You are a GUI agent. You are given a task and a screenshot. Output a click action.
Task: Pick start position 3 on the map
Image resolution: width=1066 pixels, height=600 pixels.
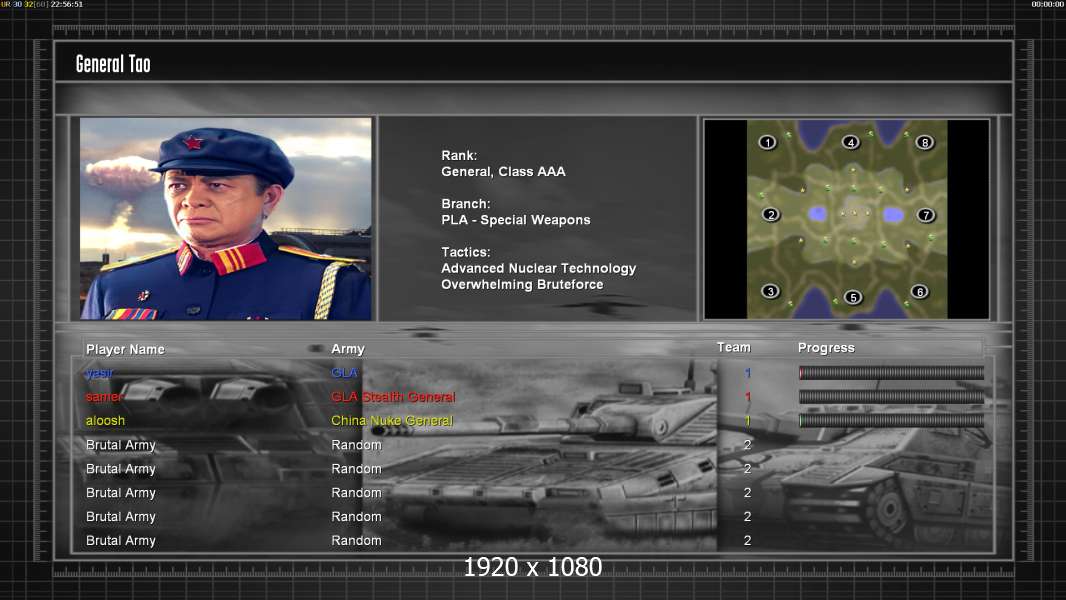[769, 291]
